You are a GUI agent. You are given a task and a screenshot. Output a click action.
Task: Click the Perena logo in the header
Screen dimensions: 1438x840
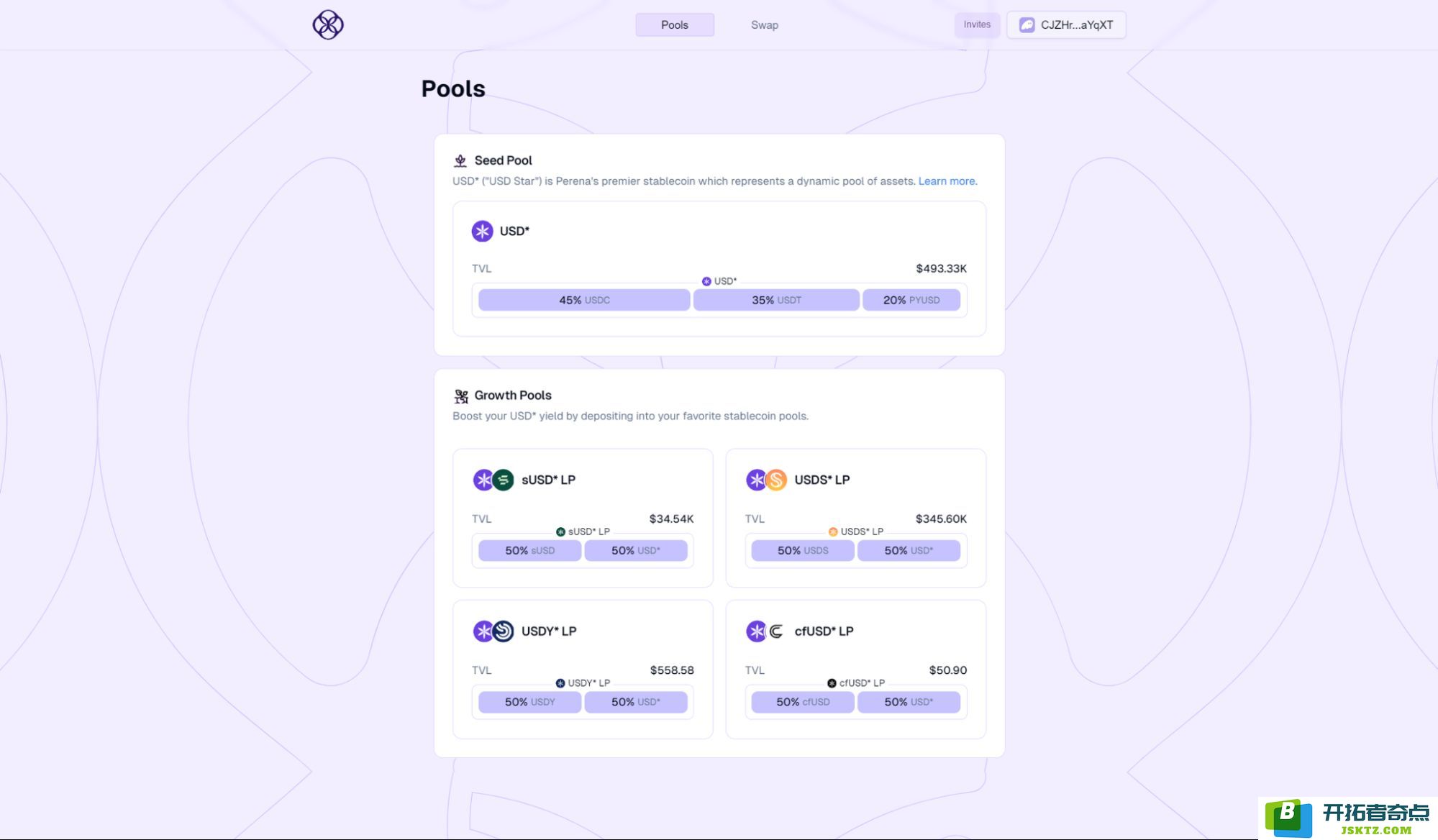[x=328, y=24]
